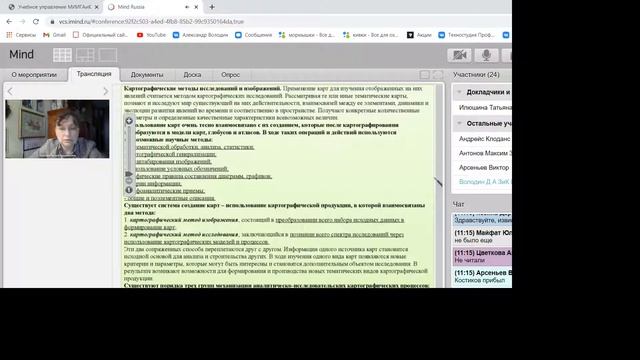Image resolution: width=640 pixels, height=360 pixels.
Task: Click chat message 'Здравствуйте, извините'
Action: (x=482, y=220)
